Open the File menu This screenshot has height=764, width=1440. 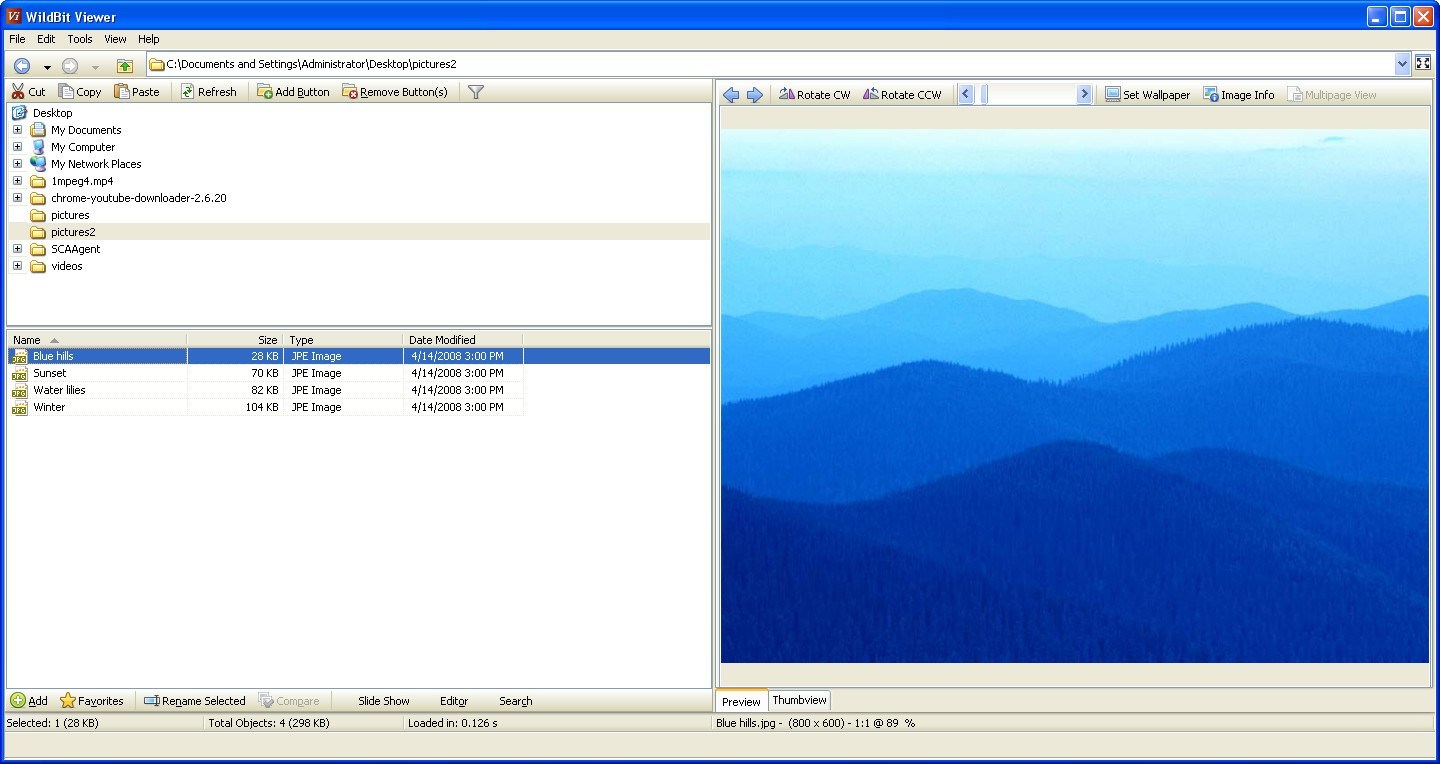coord(17,39)
